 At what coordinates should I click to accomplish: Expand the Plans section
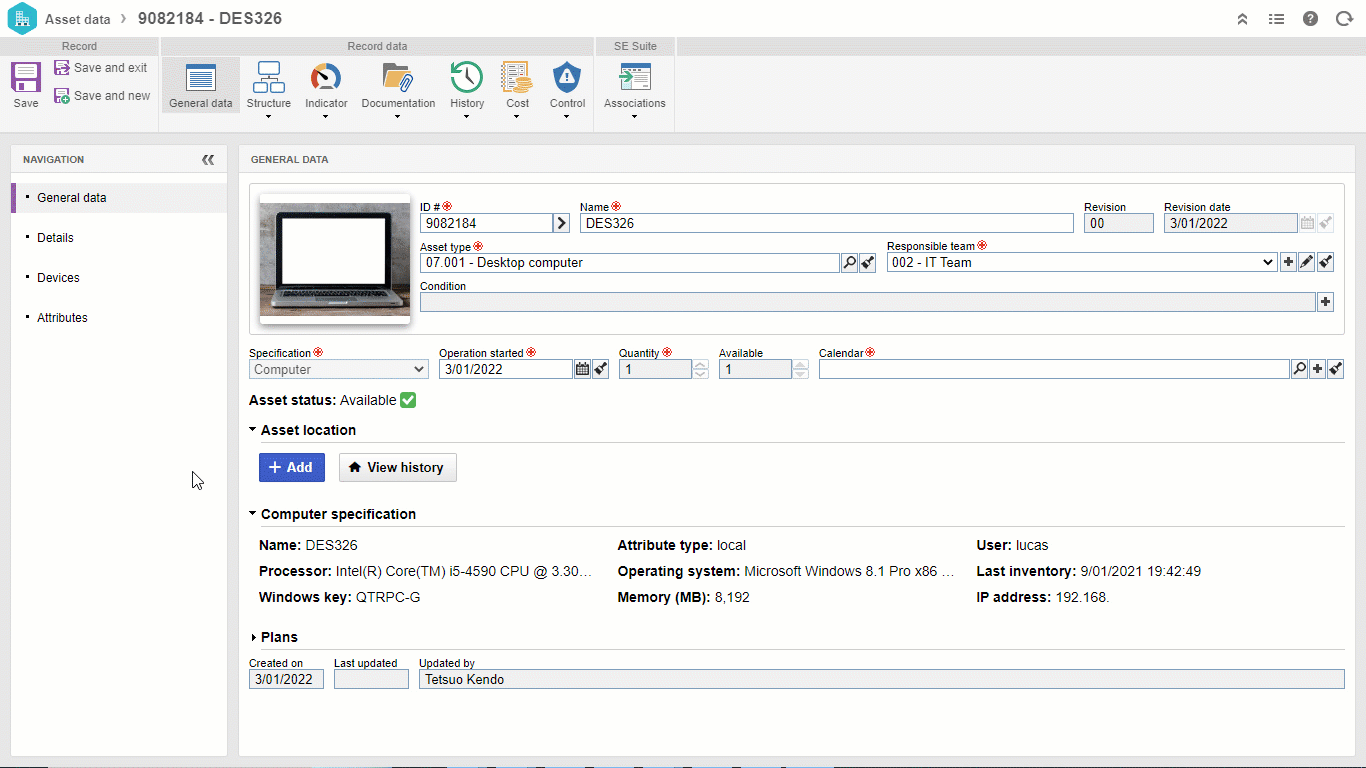pos(253,637)
